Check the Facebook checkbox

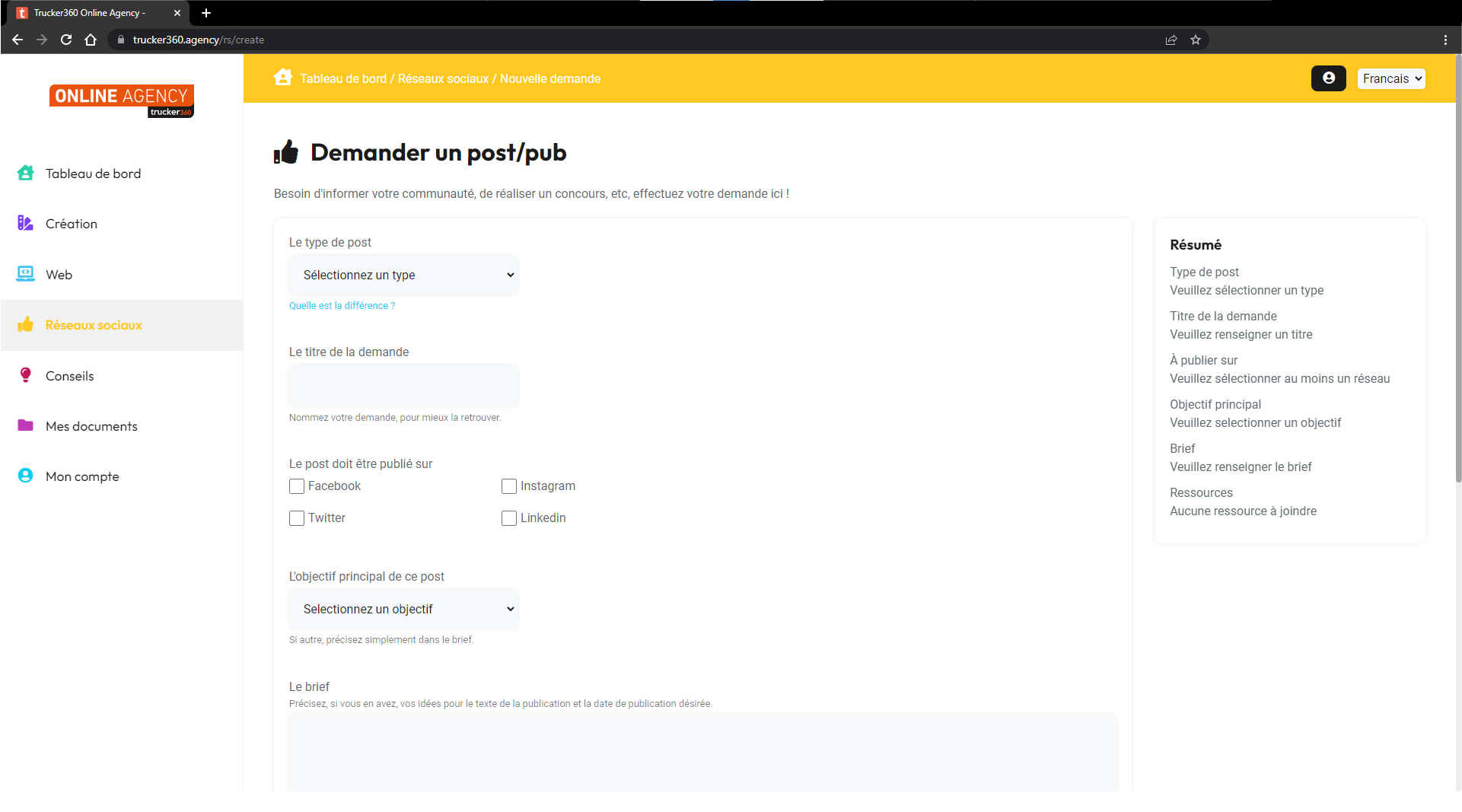pyautogui.click(x=297, y=486)
